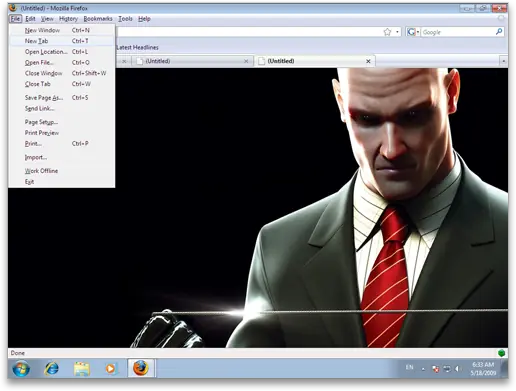The image size is (516, 391).
Task: Click into the Google search field
Action: (x=458, y=32)
